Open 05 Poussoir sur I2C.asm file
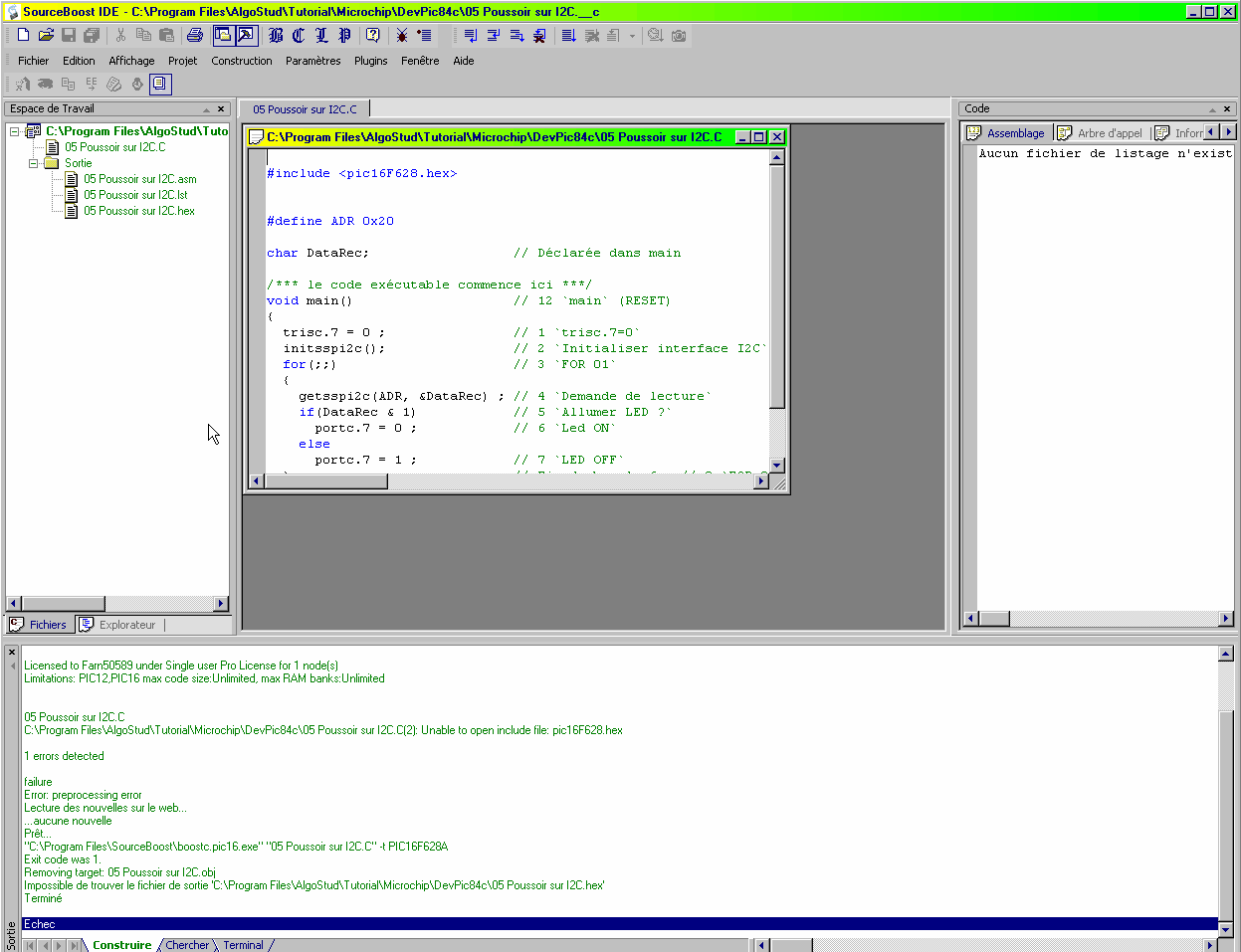 click(x=139, y=179)
